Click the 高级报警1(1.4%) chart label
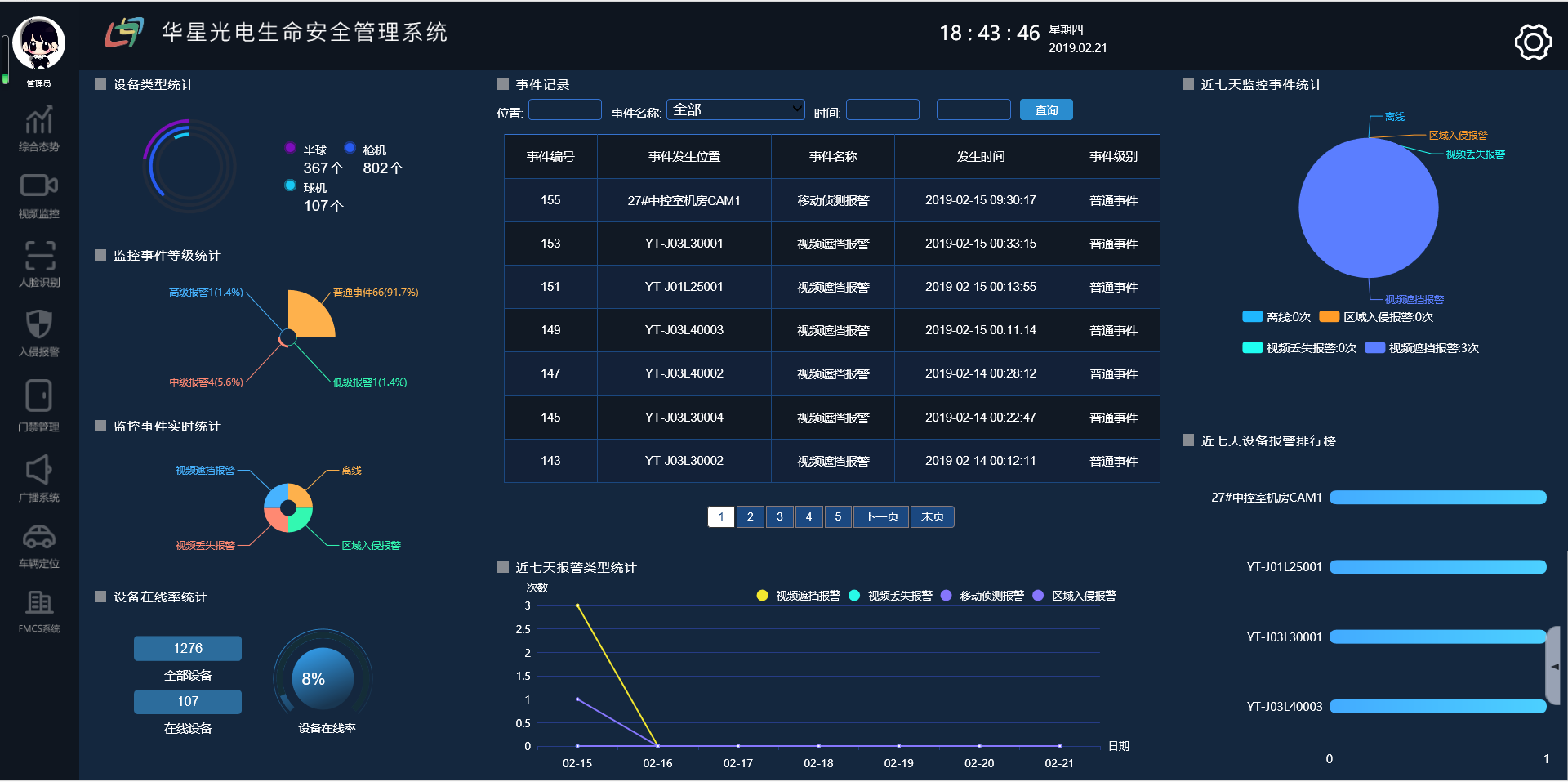The image size is (1568, 782). click(x=206, y=293)
